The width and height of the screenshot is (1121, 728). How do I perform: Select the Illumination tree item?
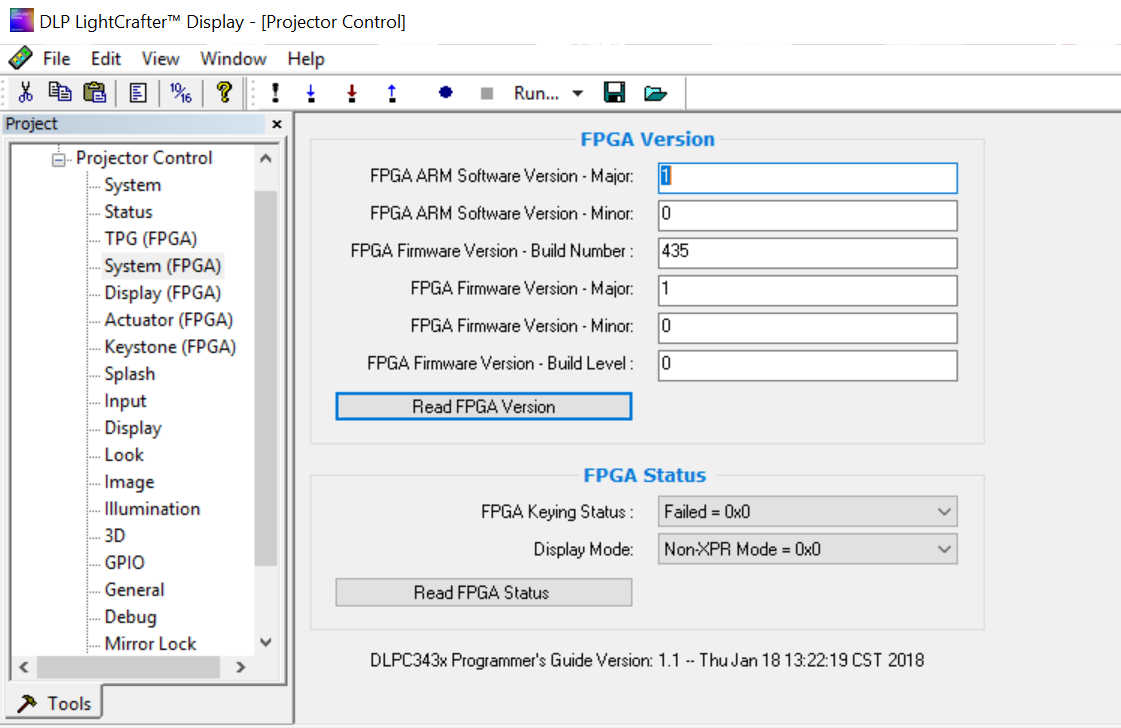click(152, 509)
